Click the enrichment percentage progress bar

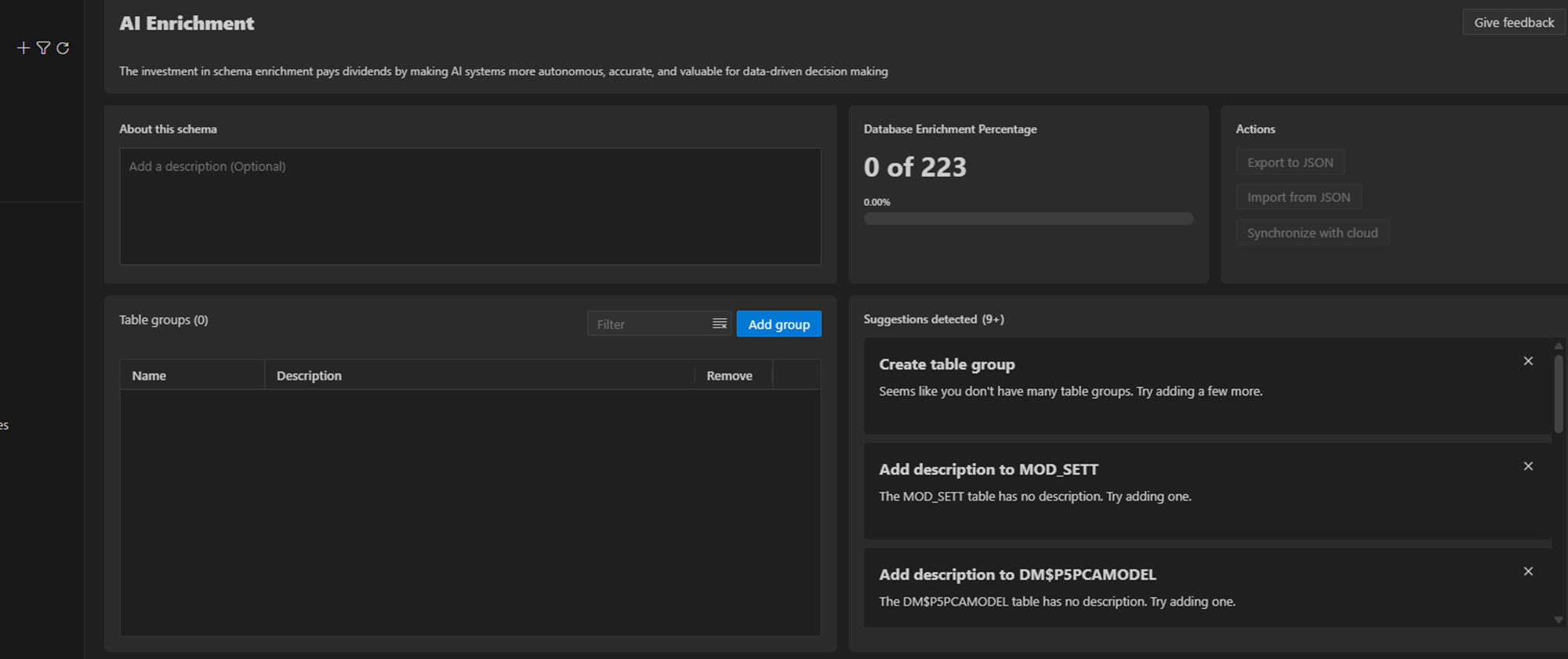1029,219
